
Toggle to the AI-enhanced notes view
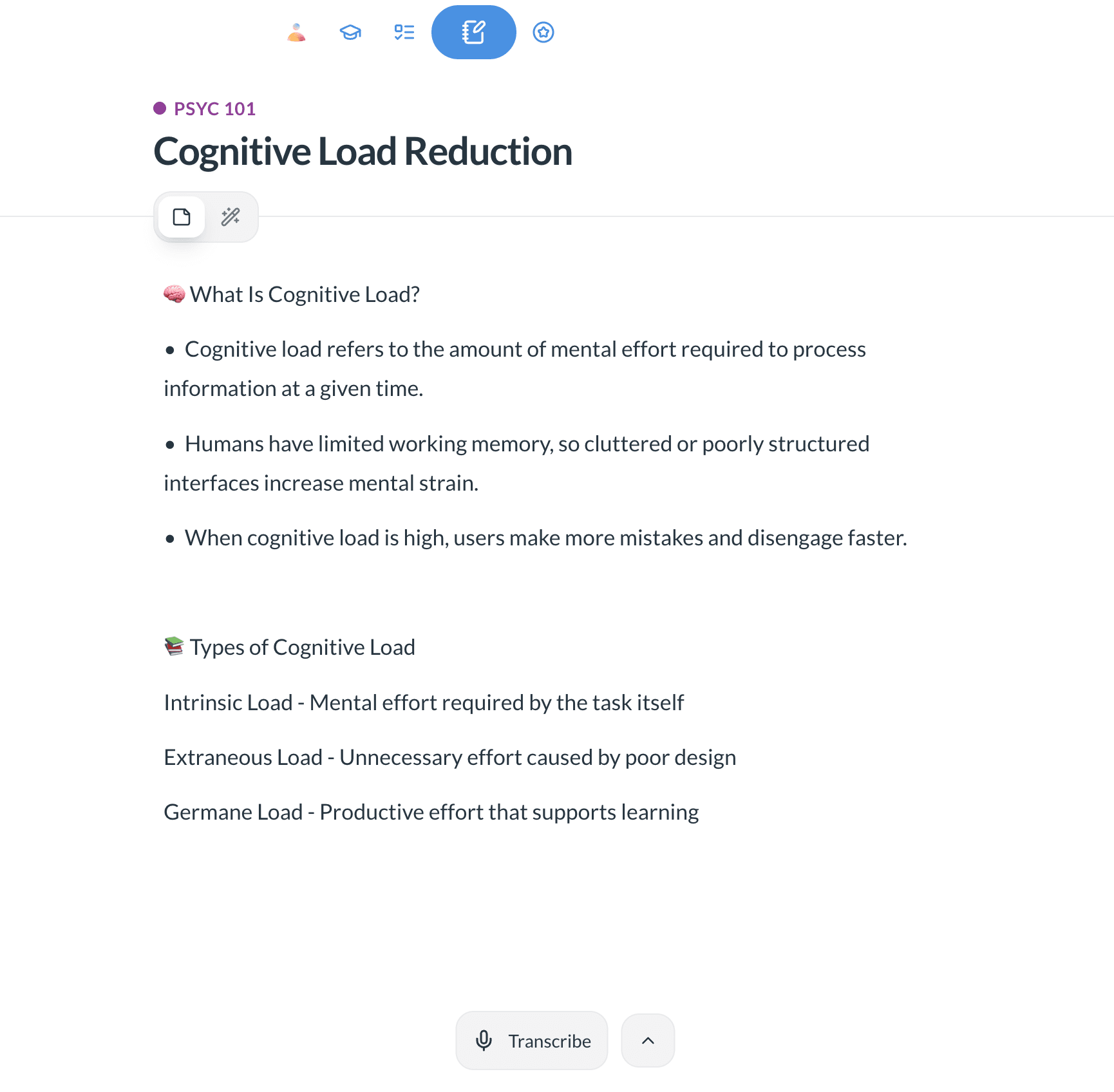[231, 217]
